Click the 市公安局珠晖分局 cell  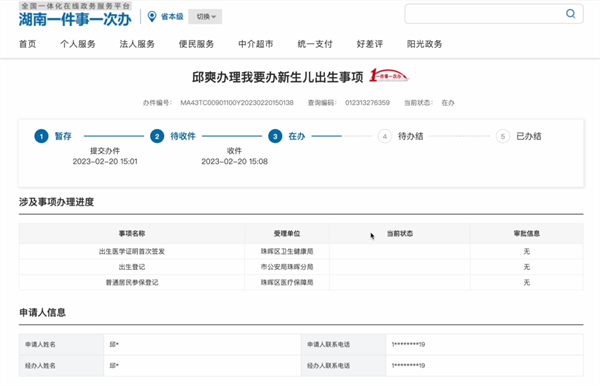point(287,267)
